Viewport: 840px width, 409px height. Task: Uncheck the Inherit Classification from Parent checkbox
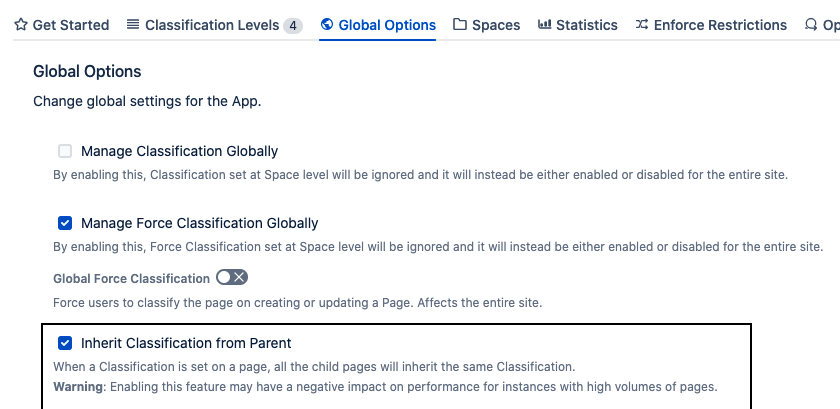(x=65, y=343)
